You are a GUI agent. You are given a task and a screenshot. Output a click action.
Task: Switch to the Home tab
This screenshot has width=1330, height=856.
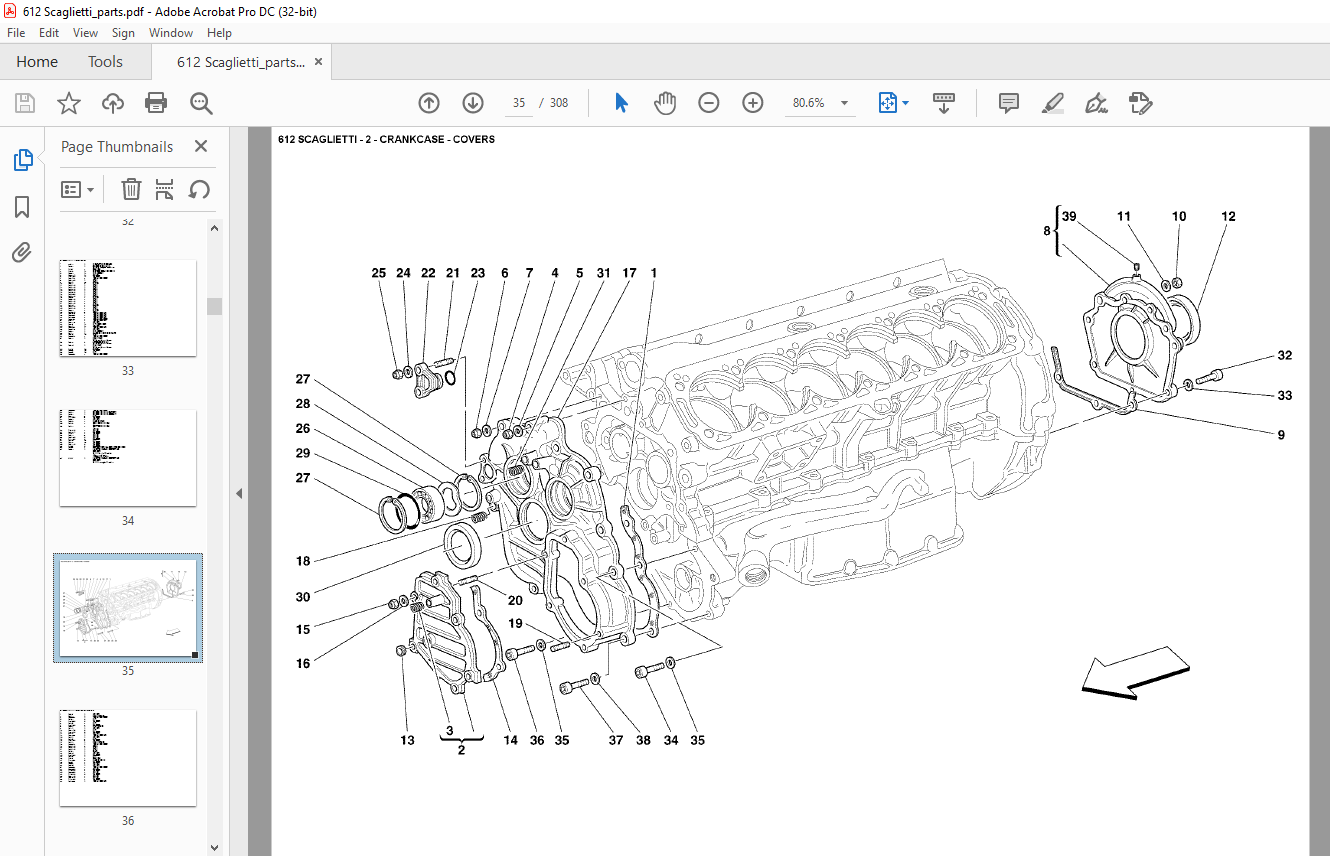37,61
